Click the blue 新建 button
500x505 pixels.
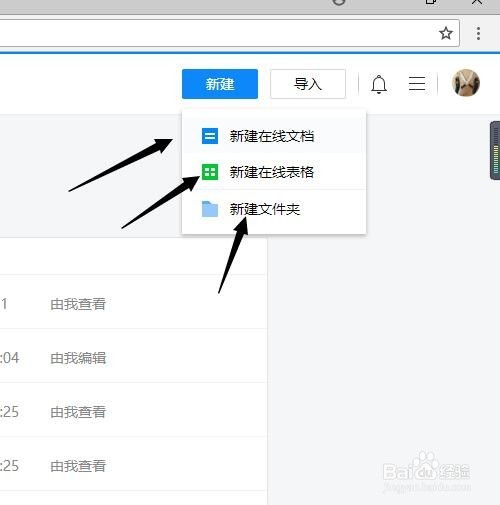(x=220, y=84)
